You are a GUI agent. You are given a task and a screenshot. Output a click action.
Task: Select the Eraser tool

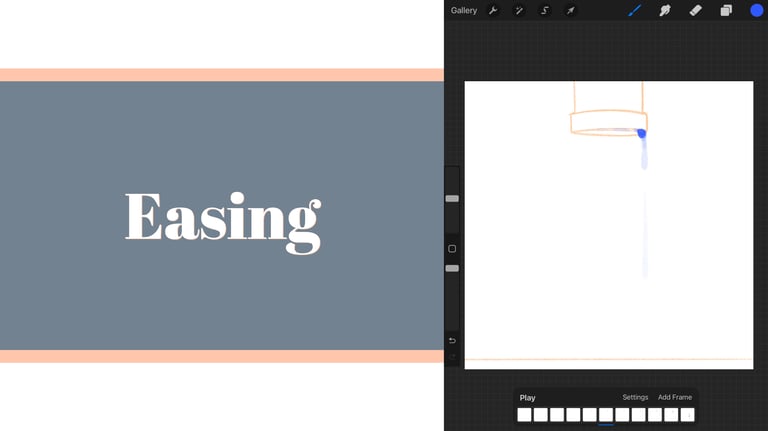pyautogui.click(x=696, y=10)
